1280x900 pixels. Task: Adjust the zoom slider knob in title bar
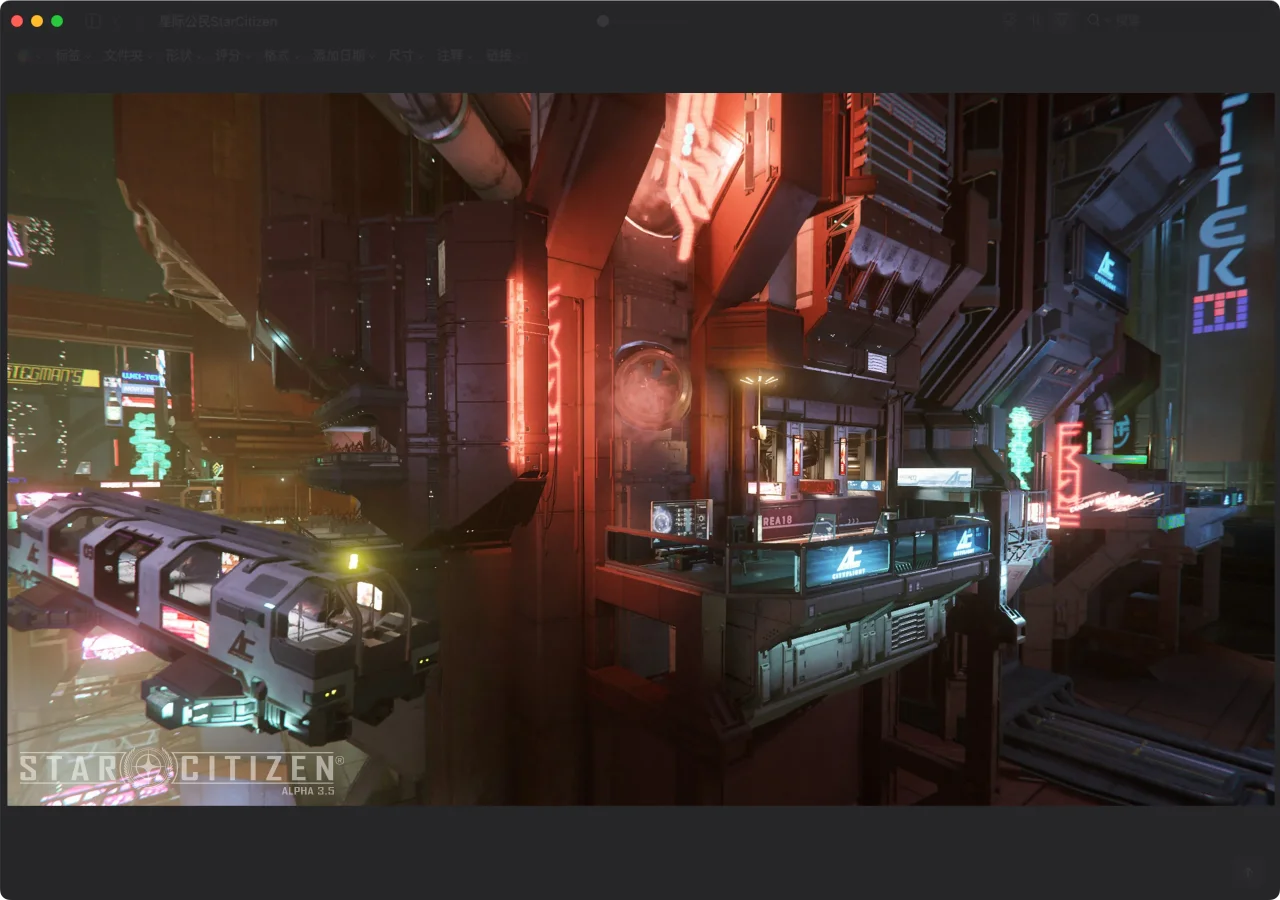pos(603,21)
